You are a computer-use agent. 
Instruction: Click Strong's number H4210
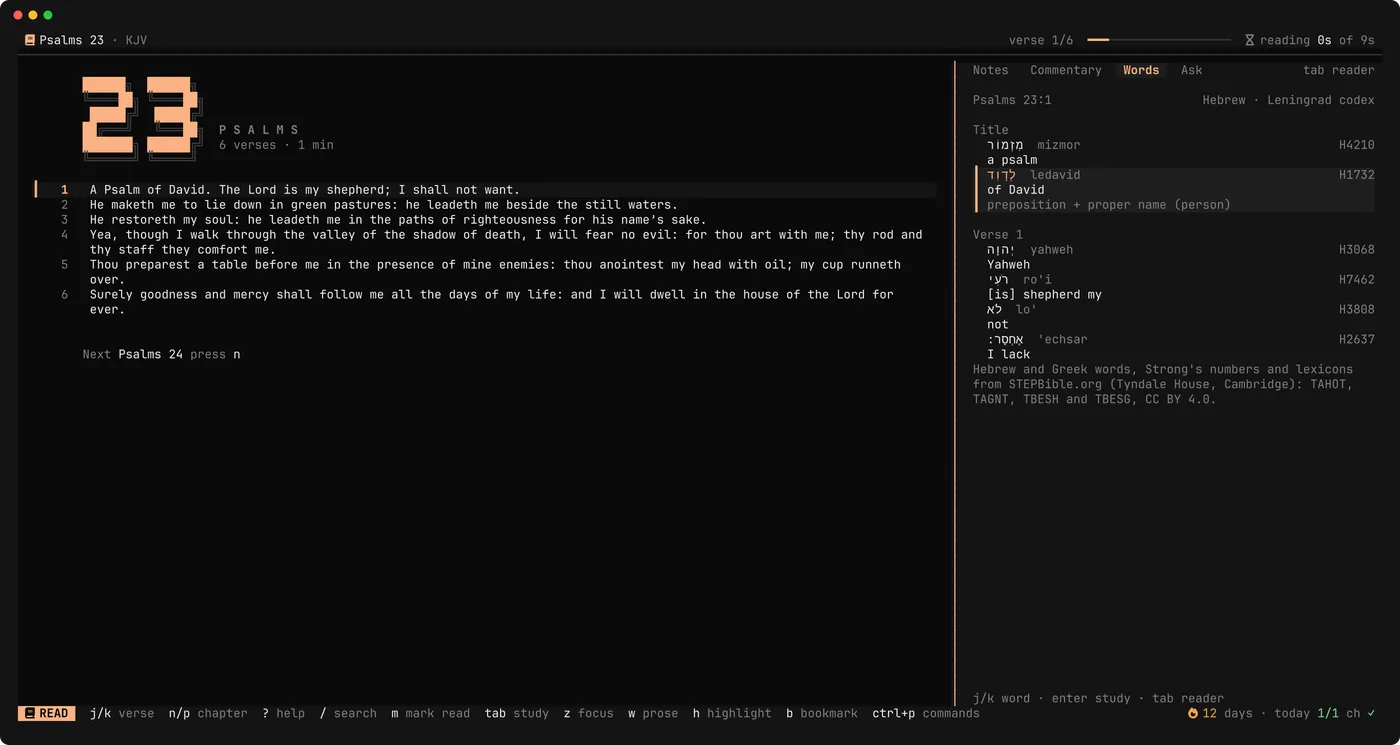point(1357,145)
